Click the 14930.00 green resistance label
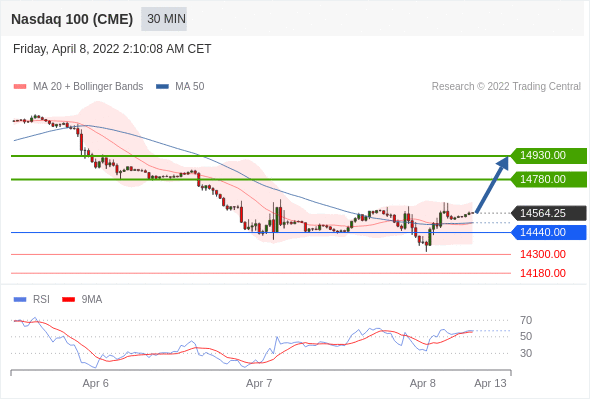 pos(549,155)
